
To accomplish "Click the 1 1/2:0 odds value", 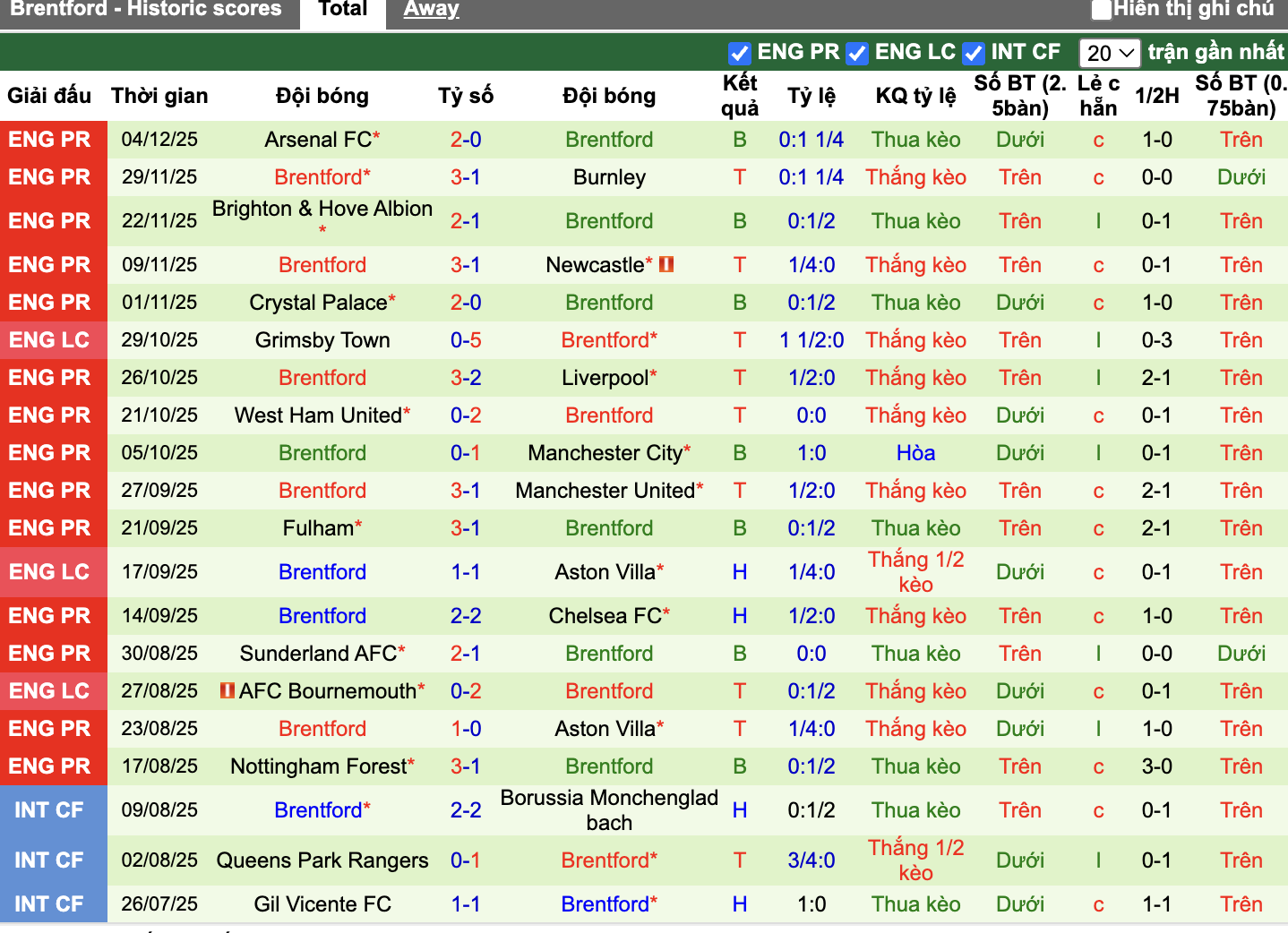I will [x=811, y=340].
